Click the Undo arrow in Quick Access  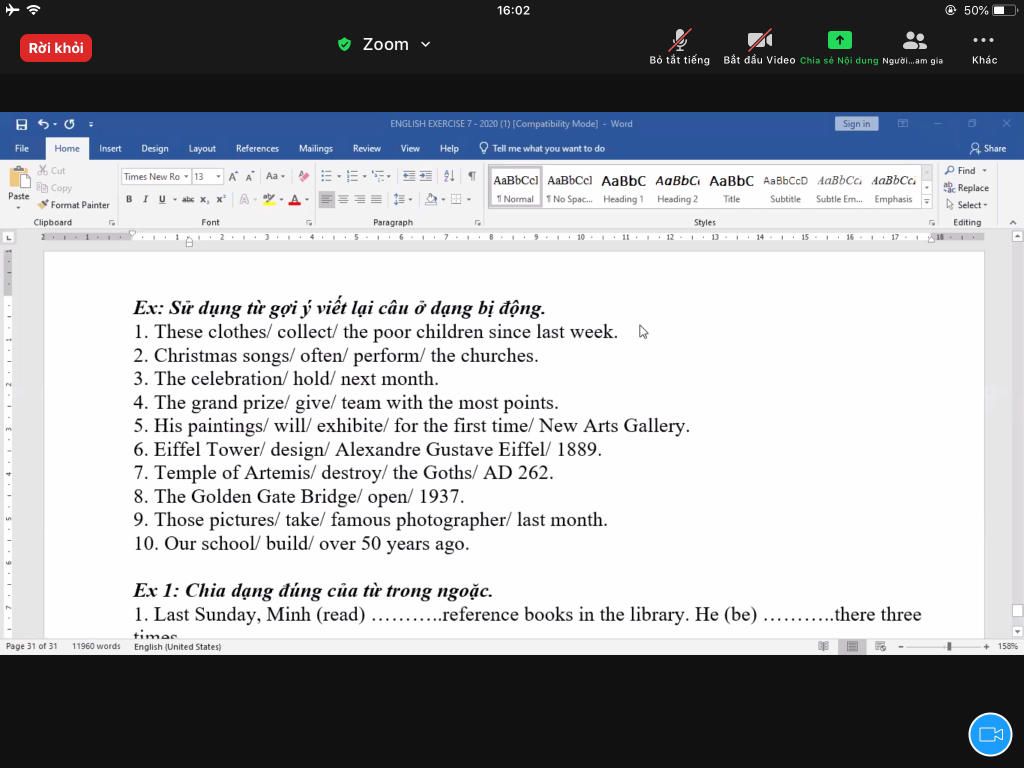[x=43, y=123]
